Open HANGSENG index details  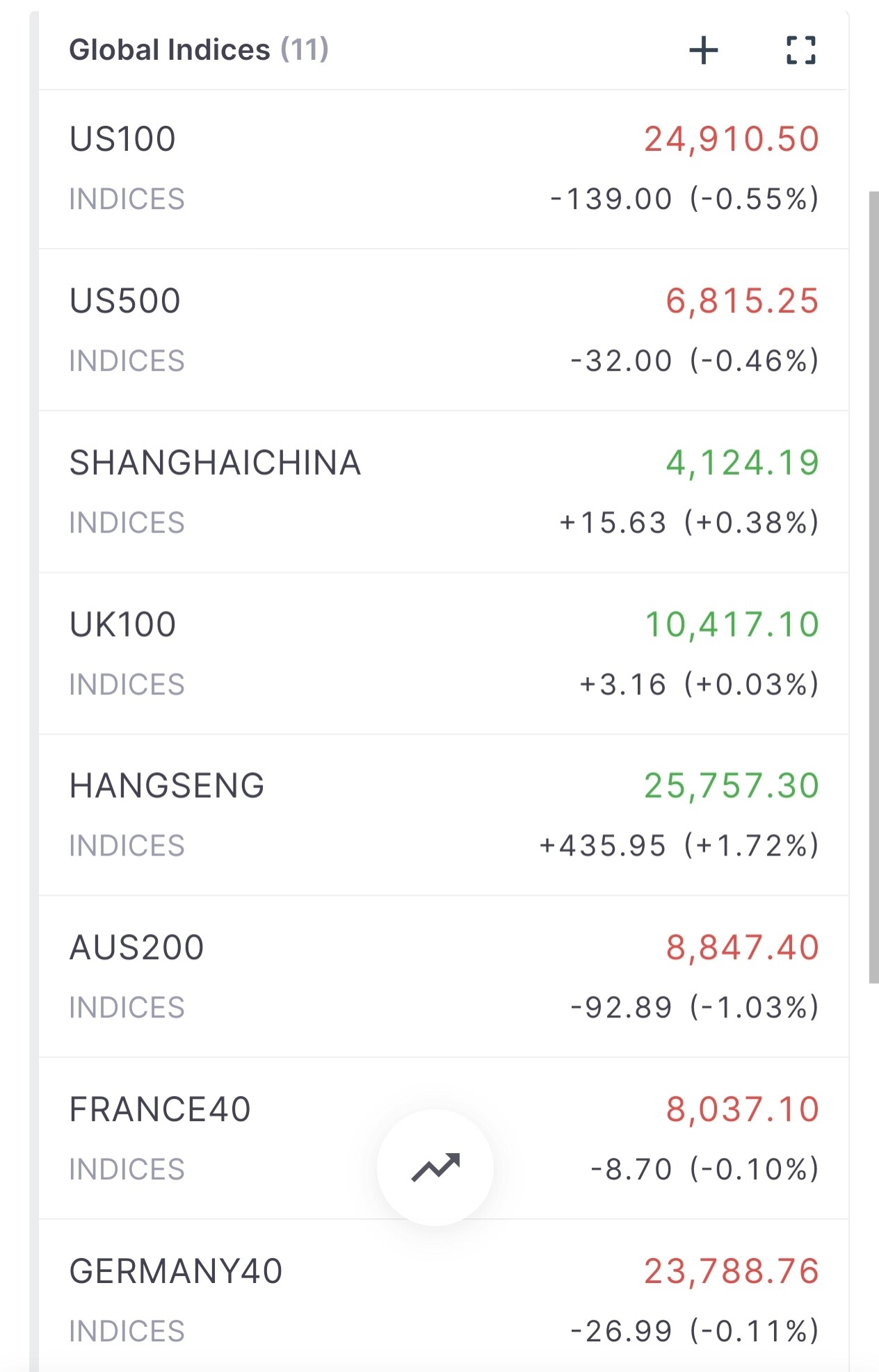167,786
